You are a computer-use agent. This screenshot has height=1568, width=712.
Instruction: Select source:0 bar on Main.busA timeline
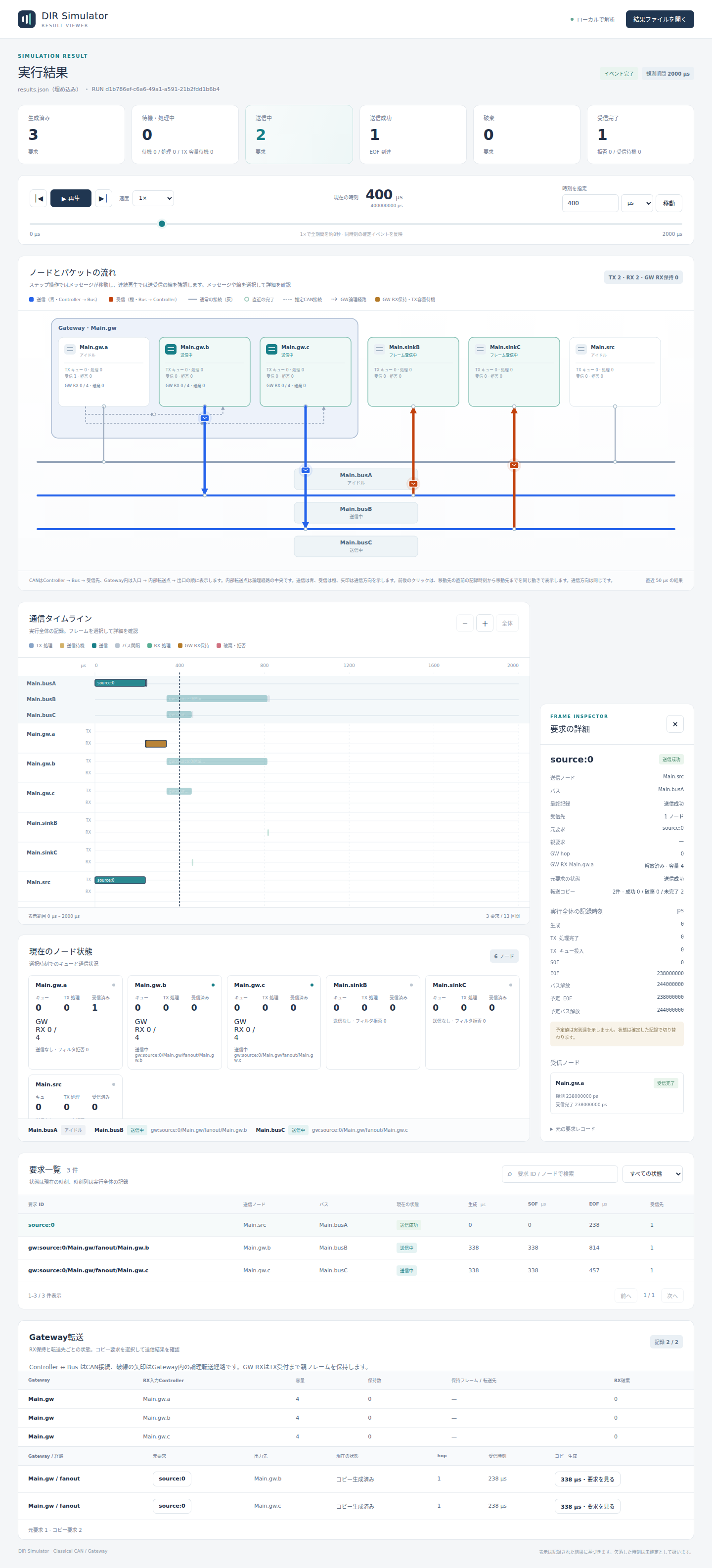(121, 683)
